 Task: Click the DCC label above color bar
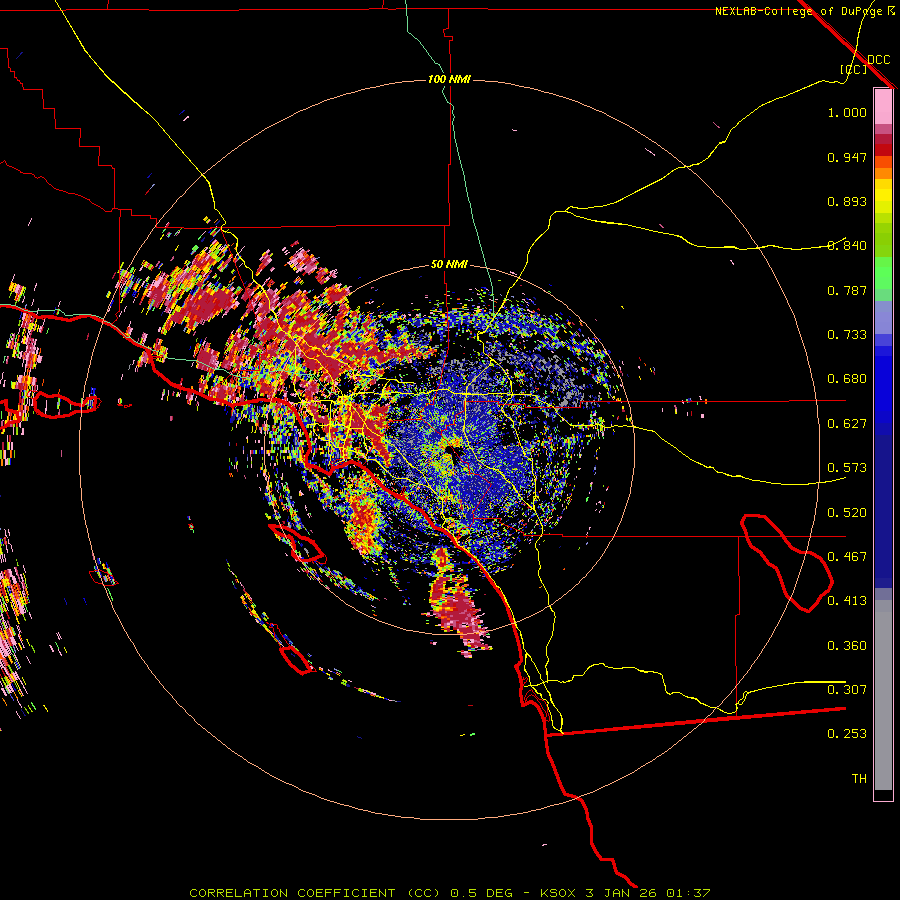point(878,60)
